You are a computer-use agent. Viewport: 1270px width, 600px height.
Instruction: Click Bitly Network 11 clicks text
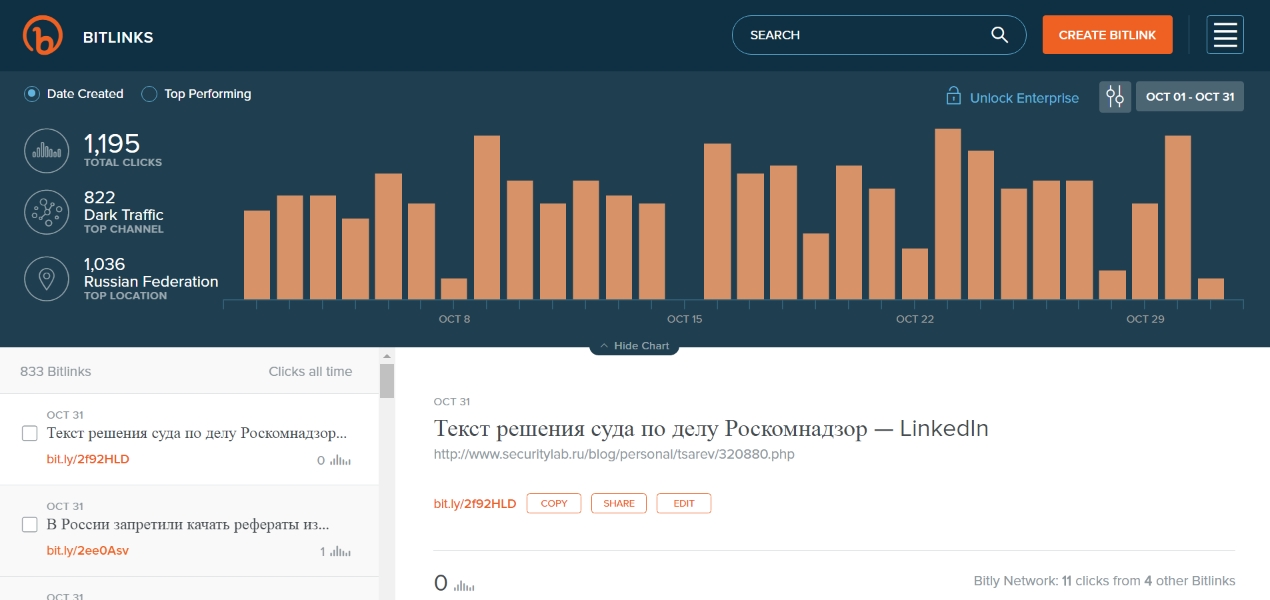[1105, 581]
